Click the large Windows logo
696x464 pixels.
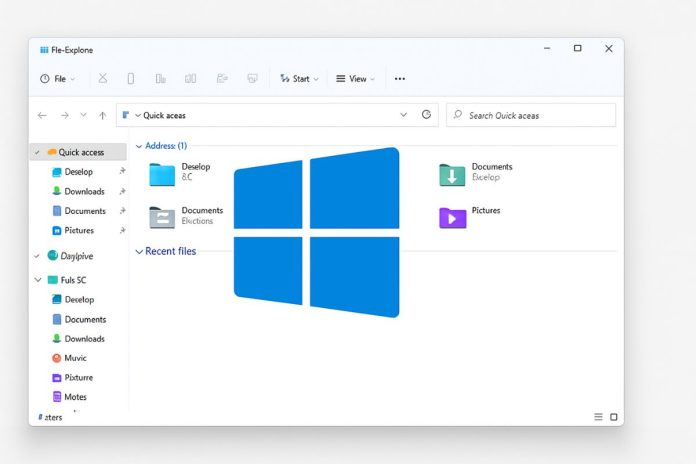[316, 233]
